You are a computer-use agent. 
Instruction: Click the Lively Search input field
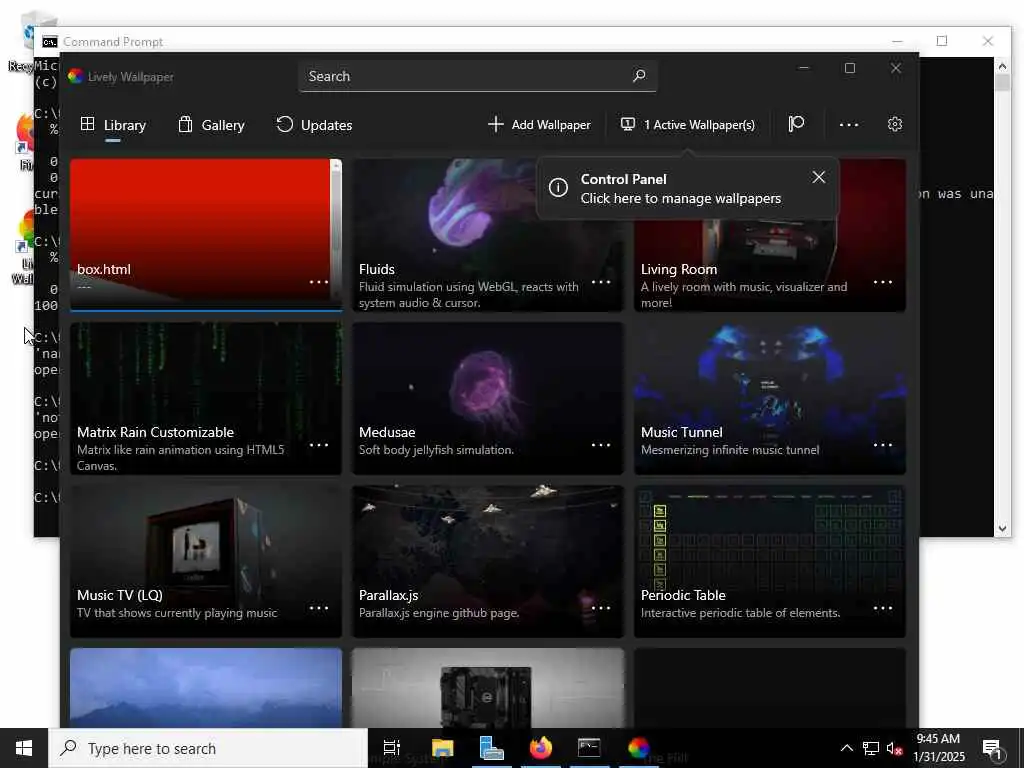477,76
